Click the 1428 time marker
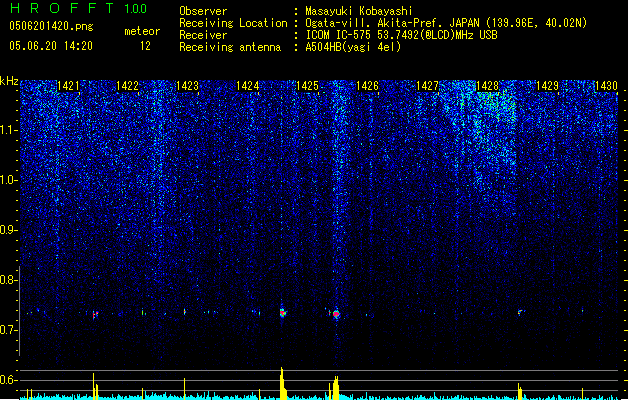Viewport: 629px width, 400px height. pyautogui.click(x=487, y=86)
